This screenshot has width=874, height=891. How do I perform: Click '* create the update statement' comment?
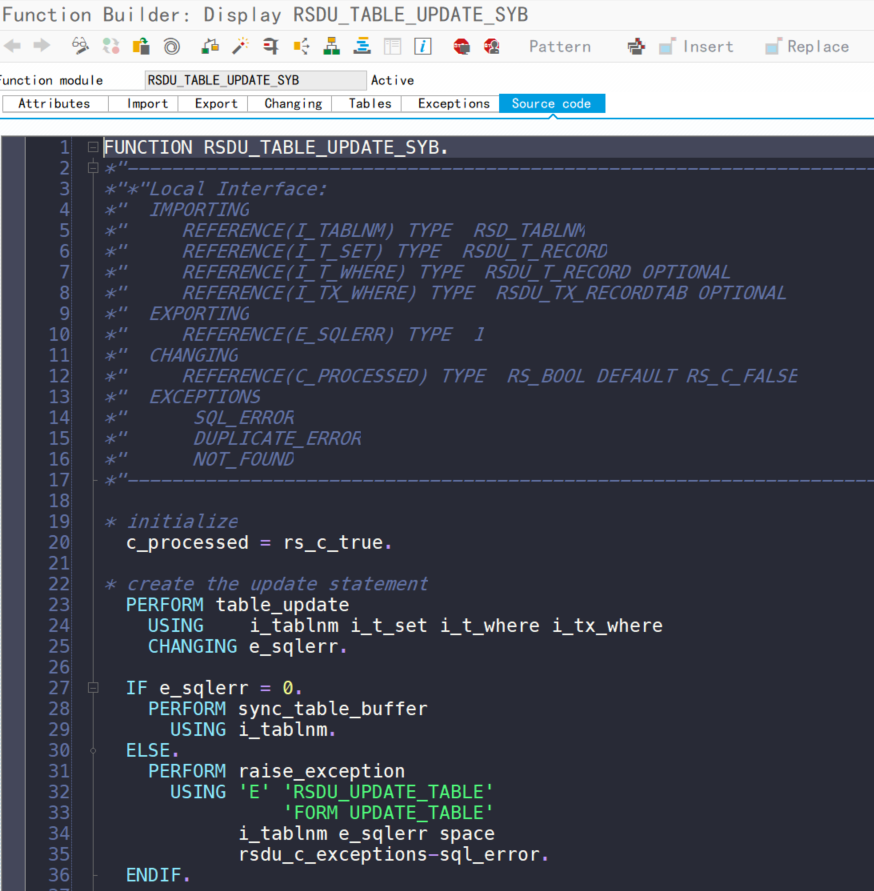click(266, 584)
